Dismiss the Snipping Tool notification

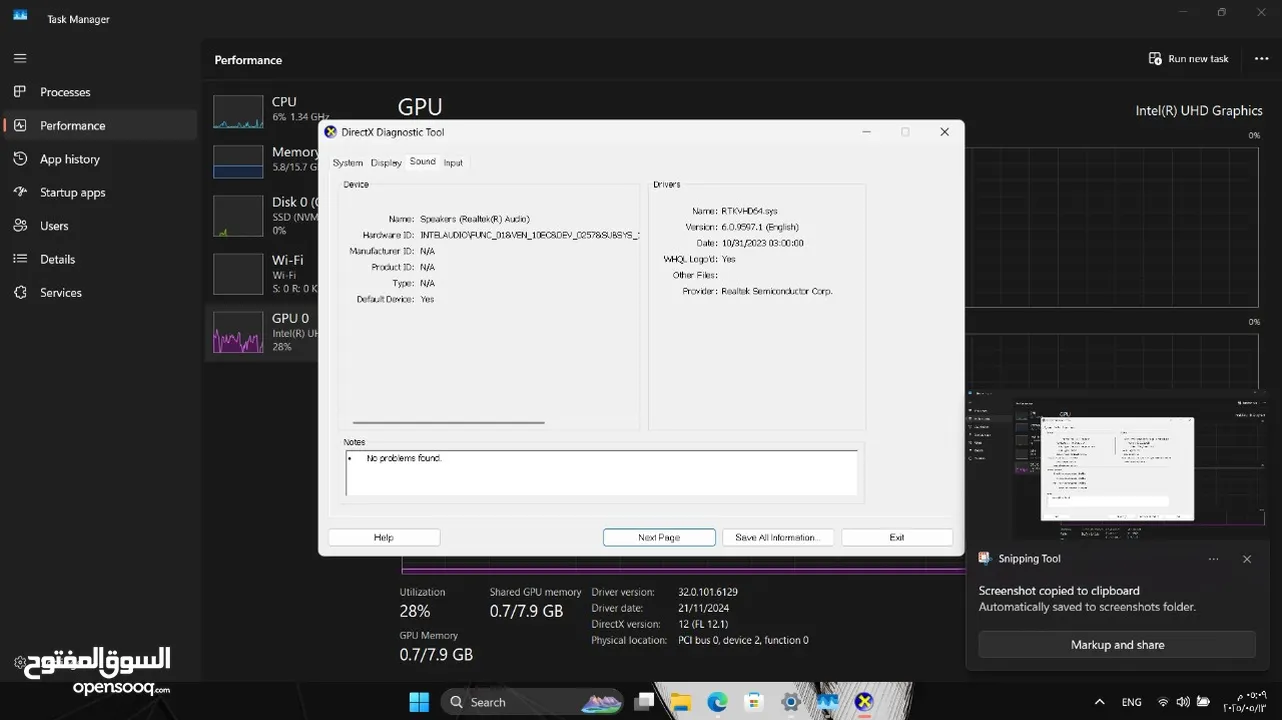tap(1247, 559)
